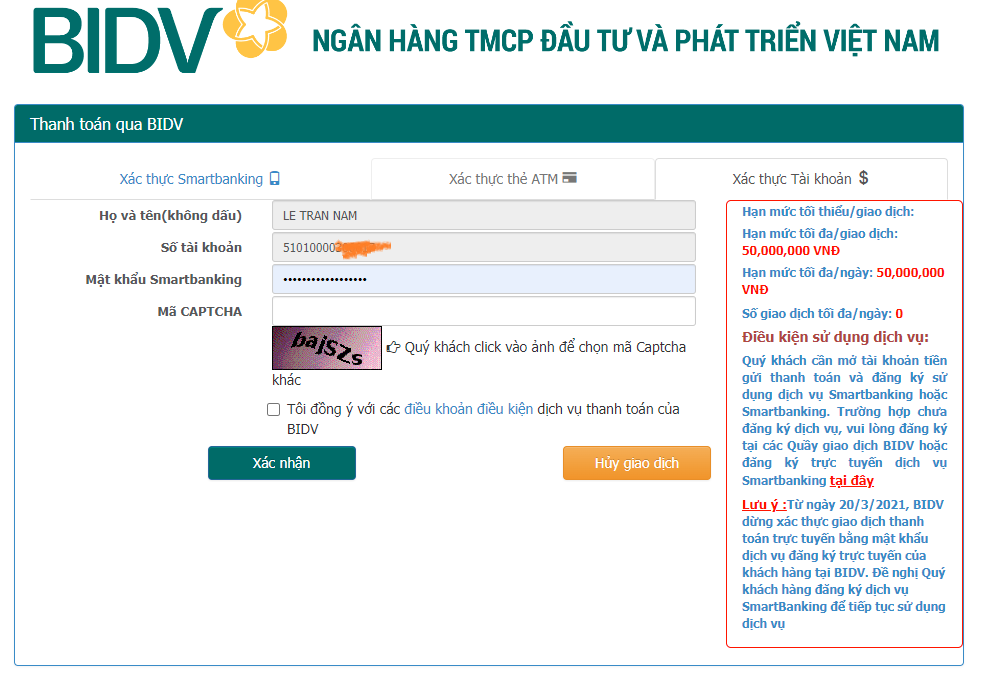
Task: Click the Điều kiện sử dụng dịch vụ heading
Action: click(835, 337)
